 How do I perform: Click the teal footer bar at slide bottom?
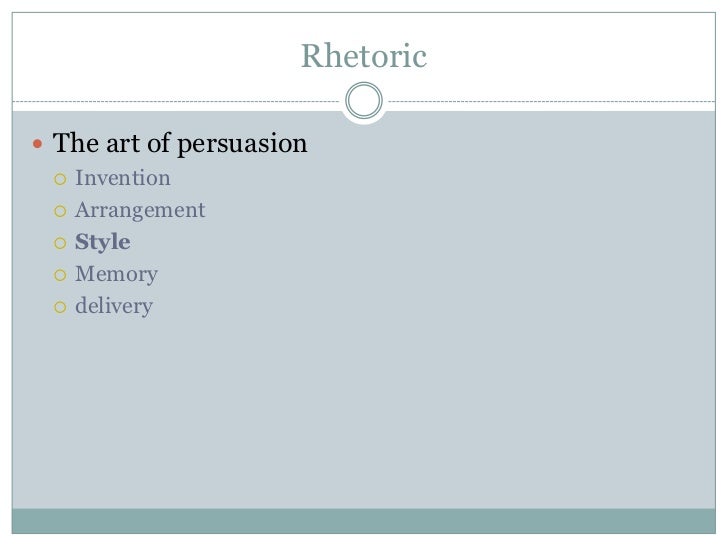[x=363, y=522]
